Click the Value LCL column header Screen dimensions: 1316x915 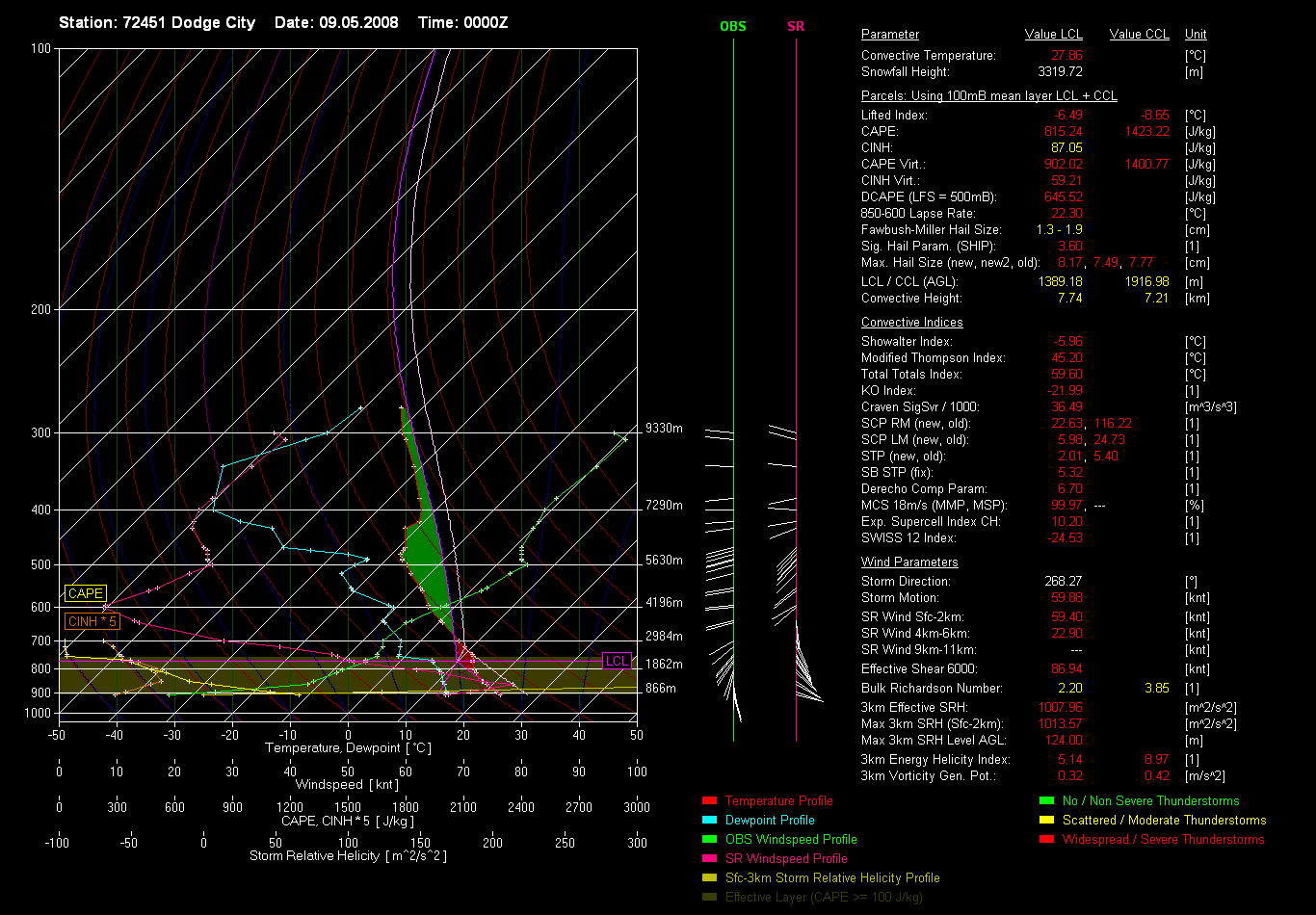coord(1054,35)
